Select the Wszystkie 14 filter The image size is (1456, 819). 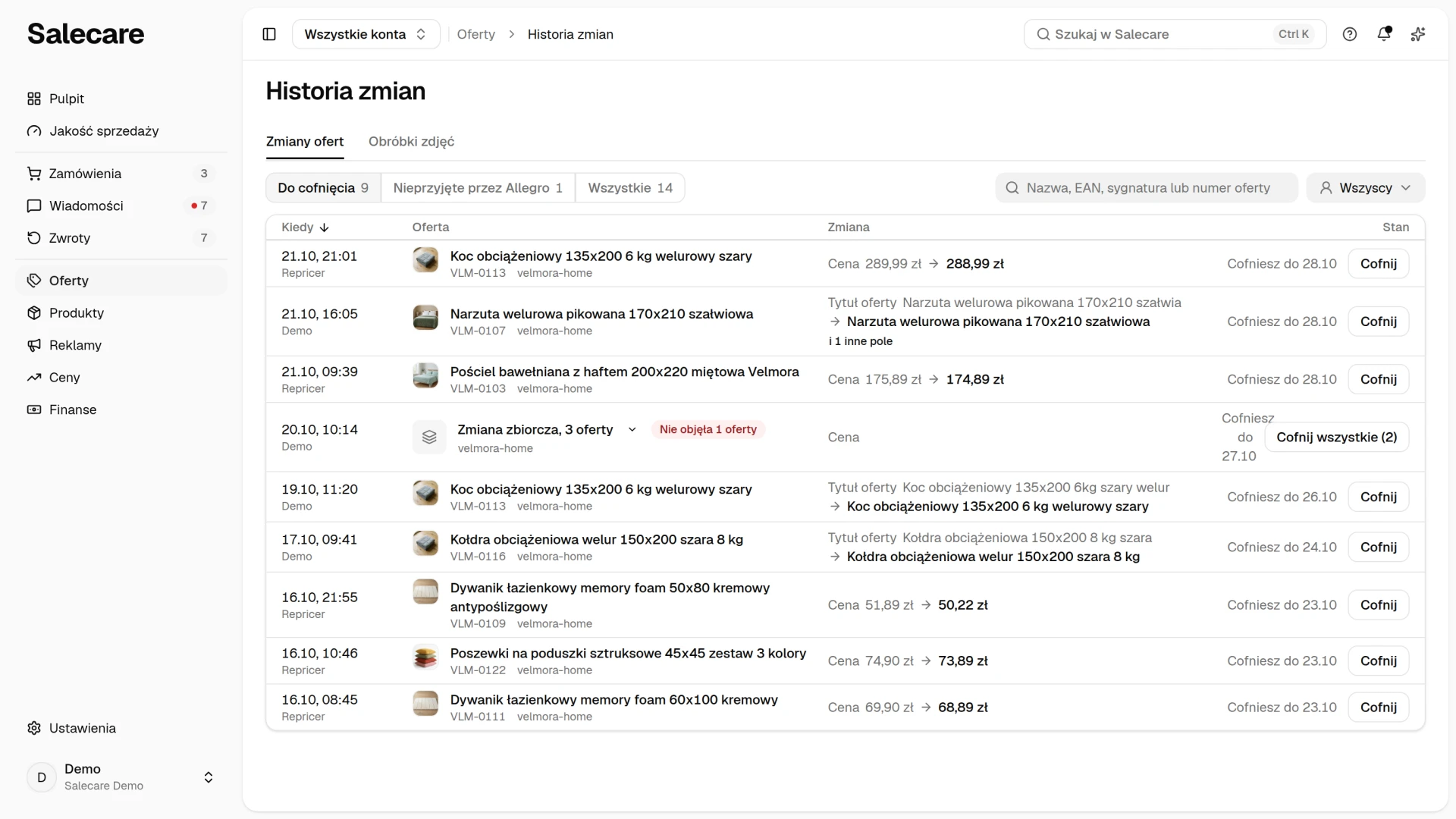(x=630, y=188)
